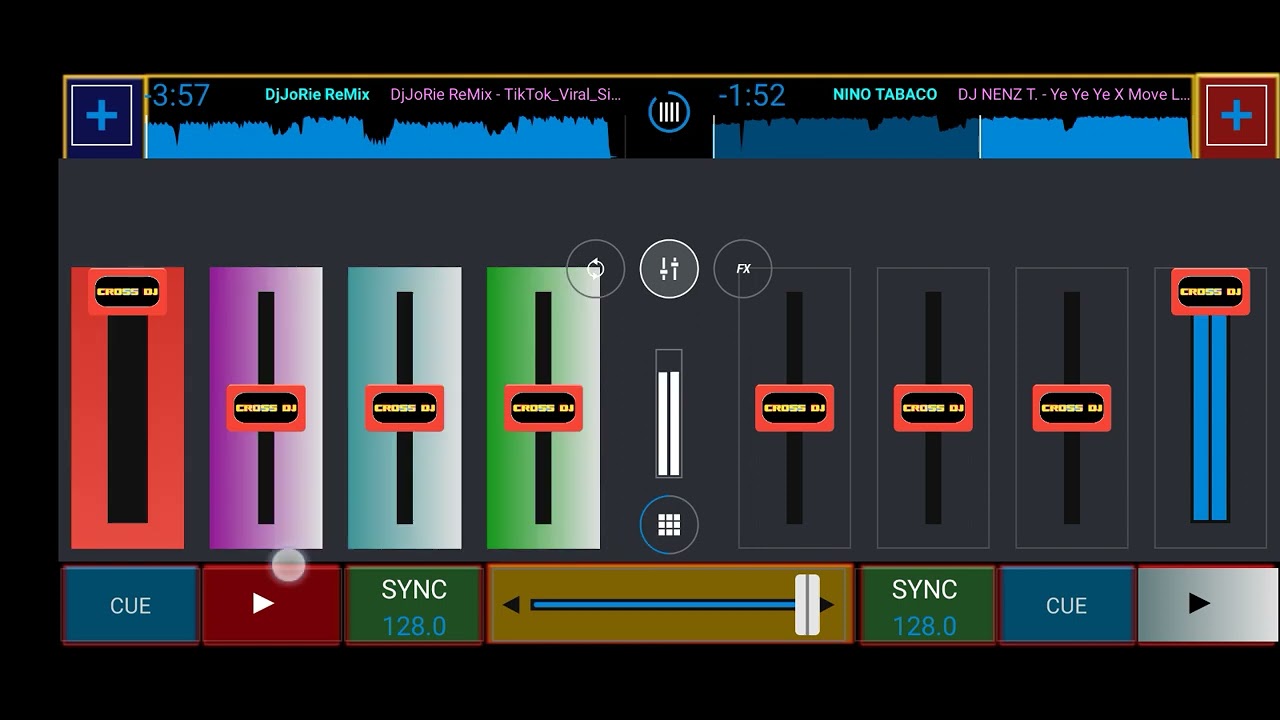Click the right deck time -1:52
Viewport: 1280px width, 720px height.
(x=752, y=96)
